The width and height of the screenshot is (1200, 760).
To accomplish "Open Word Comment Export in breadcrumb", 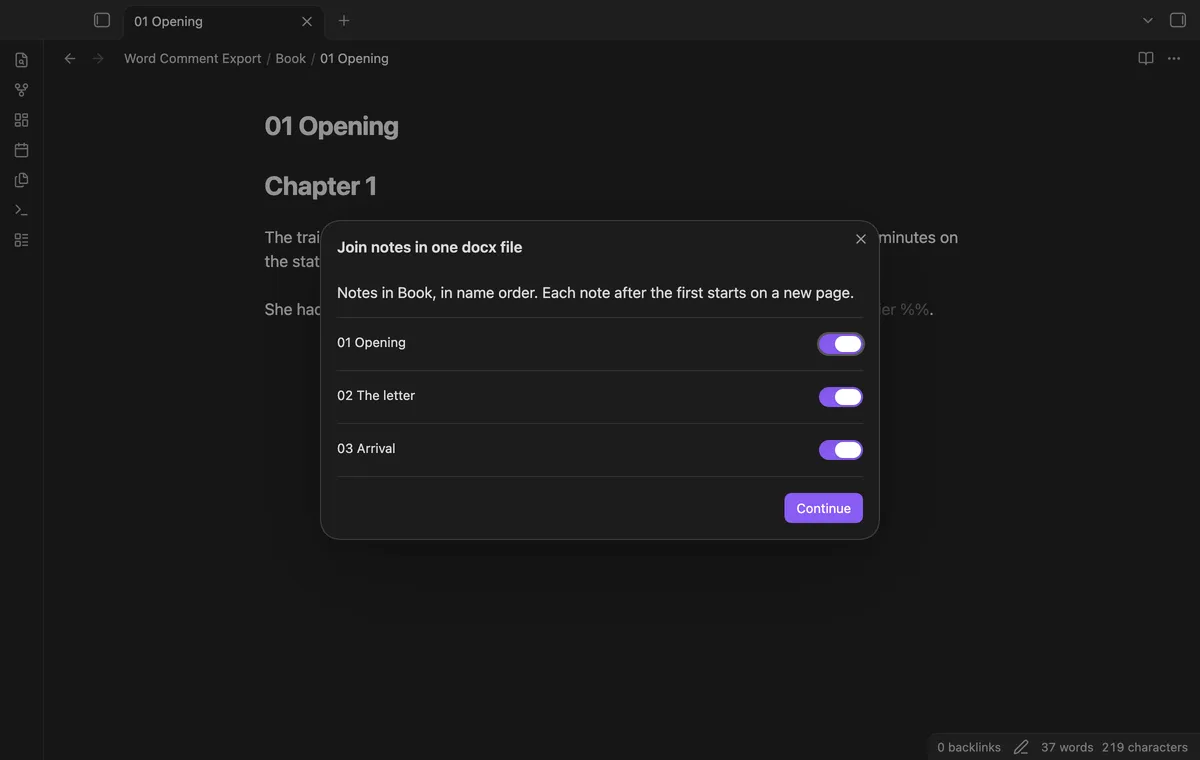I will pos(193,59).
